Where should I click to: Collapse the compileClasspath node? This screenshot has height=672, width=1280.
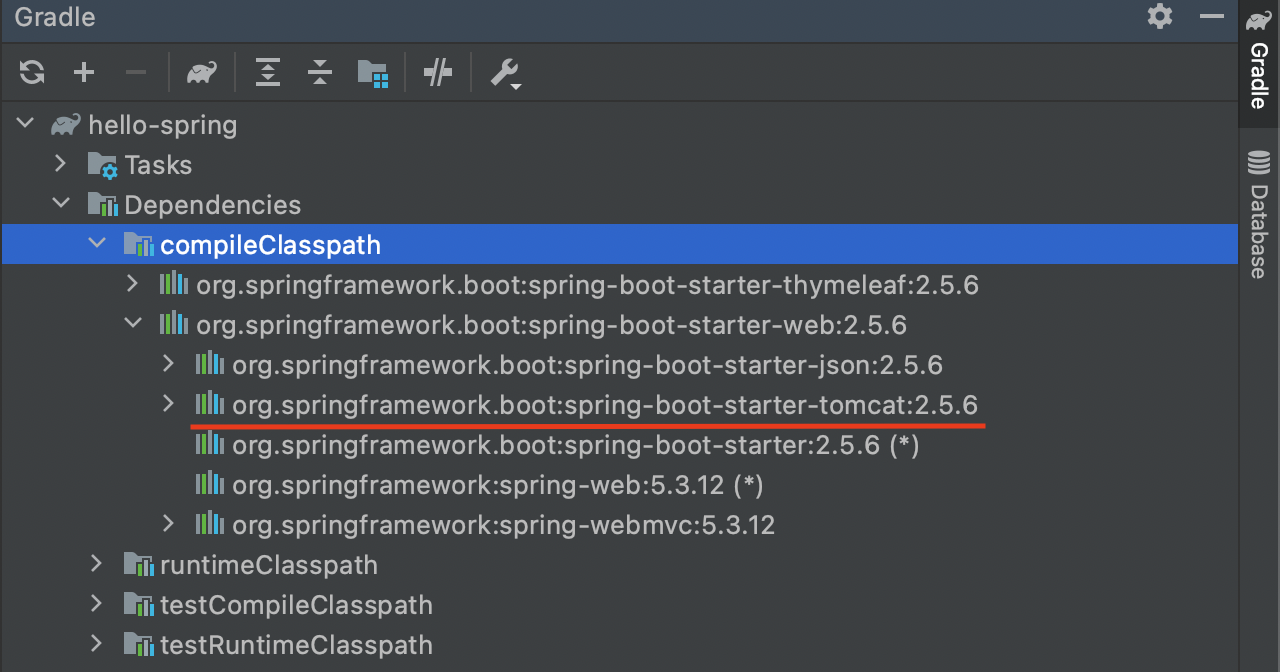point(97,244)
